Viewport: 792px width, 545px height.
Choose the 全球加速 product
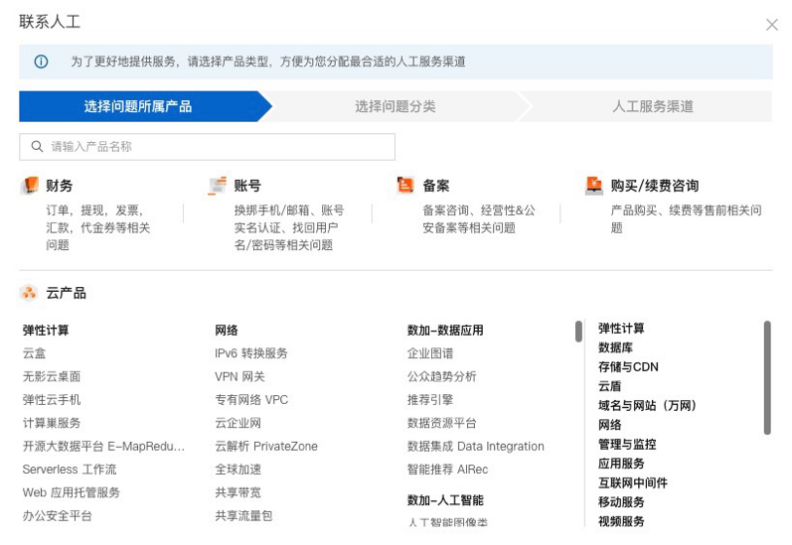238,469
